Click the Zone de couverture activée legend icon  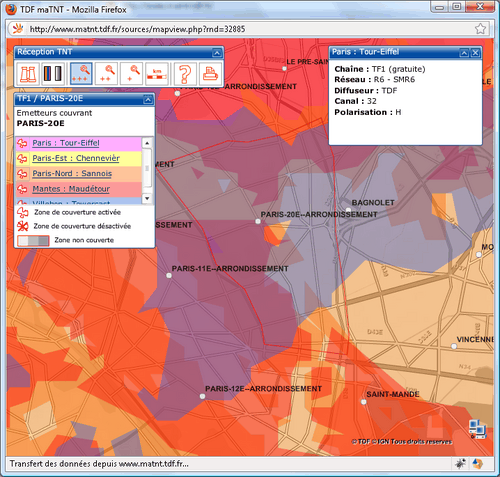(23, 212)
